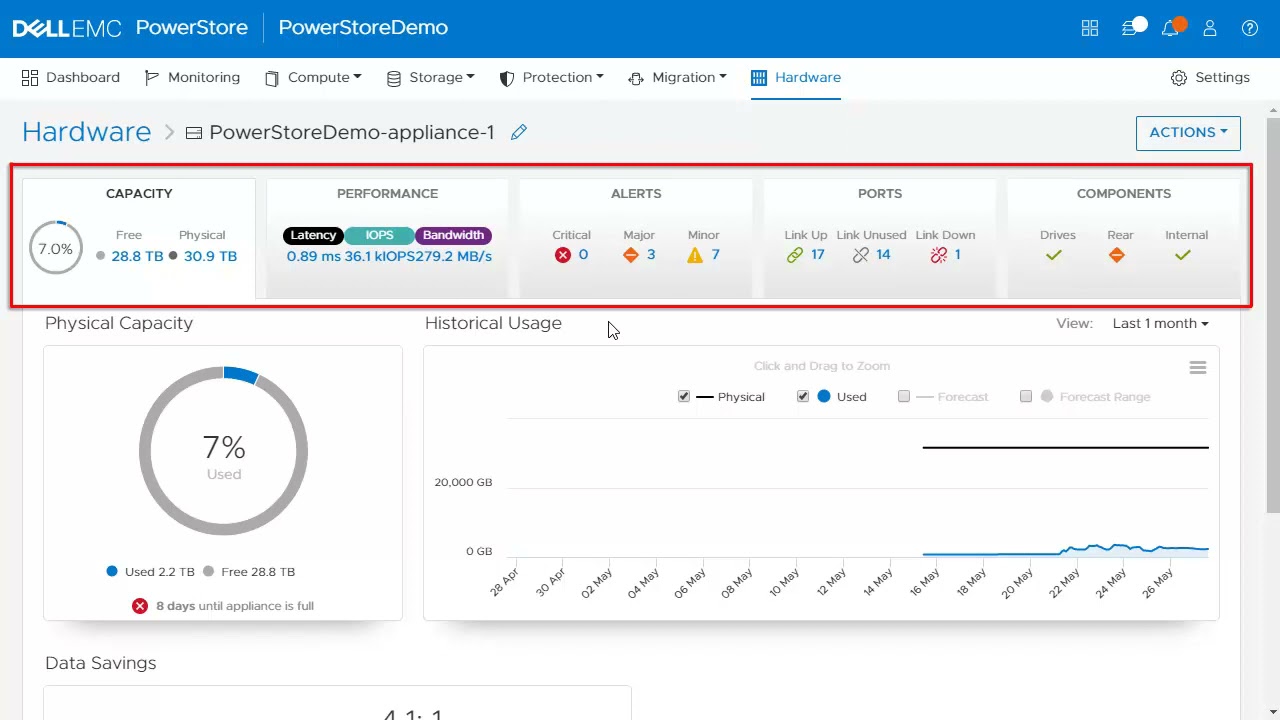Image resolution: width=1280 pixels, height=720 pixels.
Task: Click the Dell EMC PowerStore logo
Action: (x=130, y=28)
